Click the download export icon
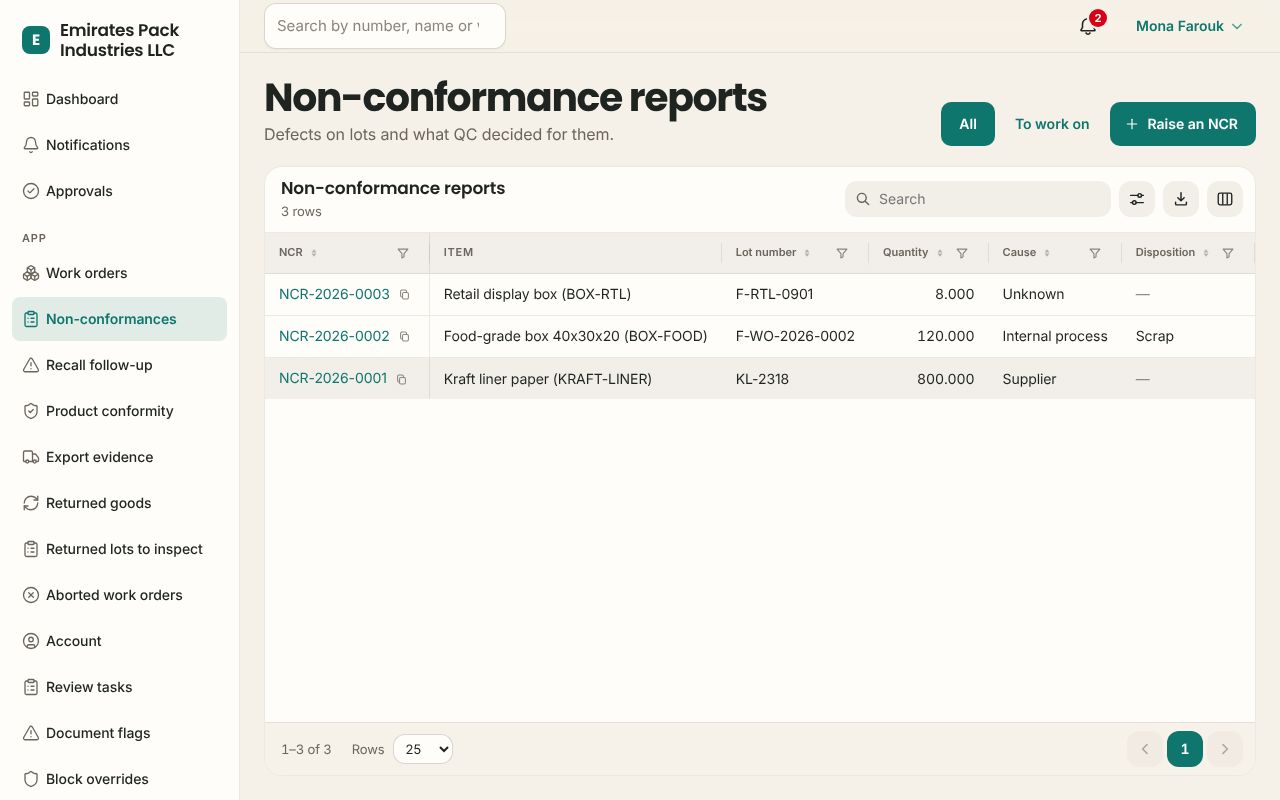1280x800 pixels. 1181,199
